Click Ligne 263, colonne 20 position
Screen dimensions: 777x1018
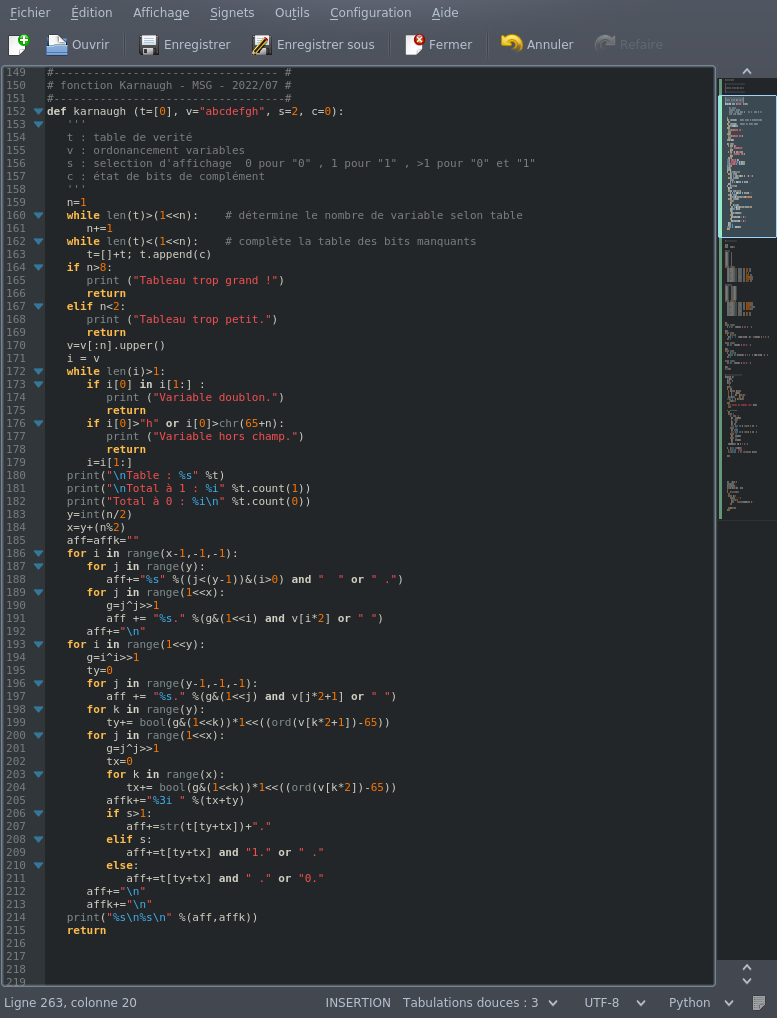pos(70,1002)
